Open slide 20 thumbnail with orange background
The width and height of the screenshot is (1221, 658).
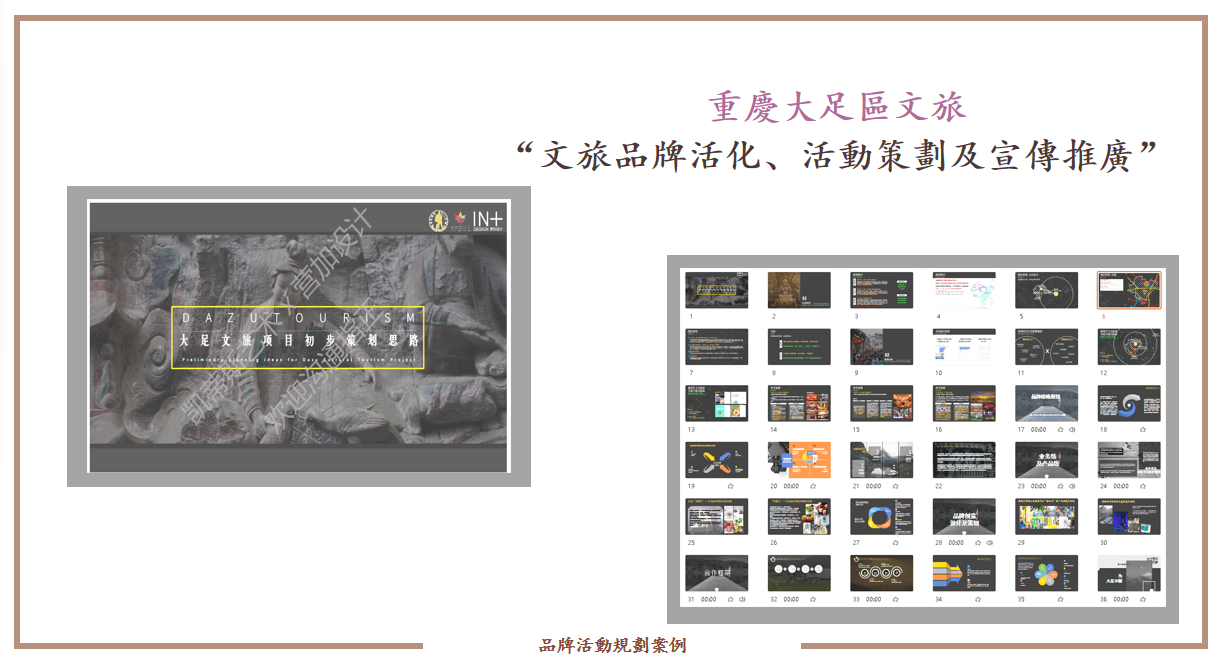(x=798, y=460)
